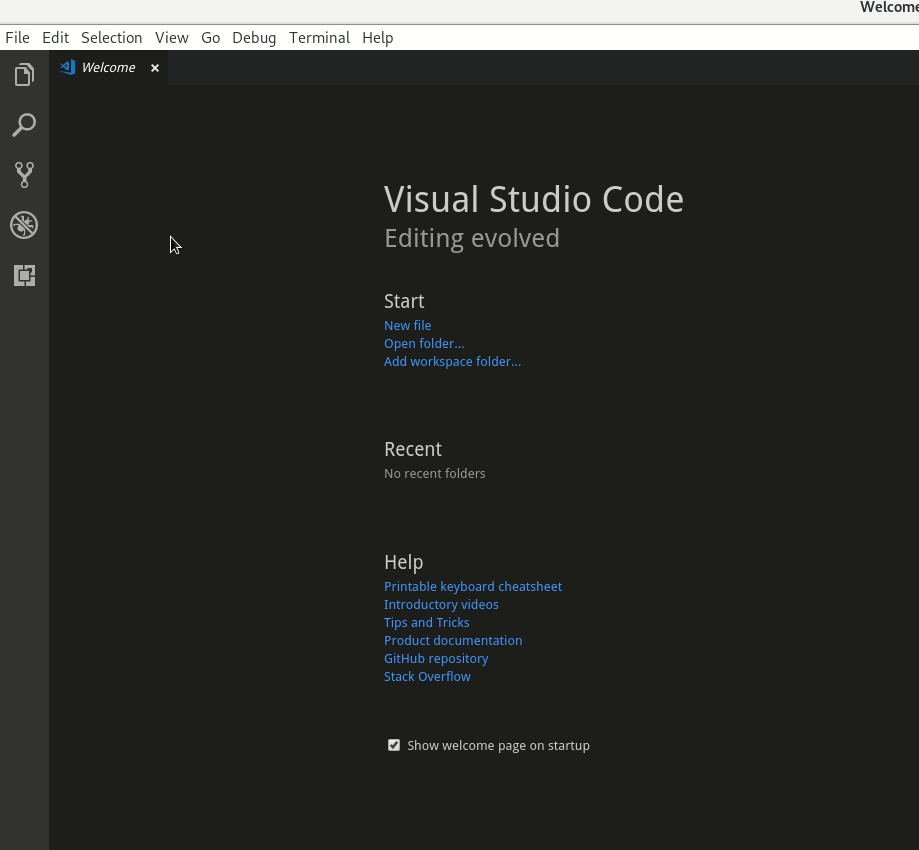
Task: Open the Source Control view icon
Action: click(x=24, y=174)
